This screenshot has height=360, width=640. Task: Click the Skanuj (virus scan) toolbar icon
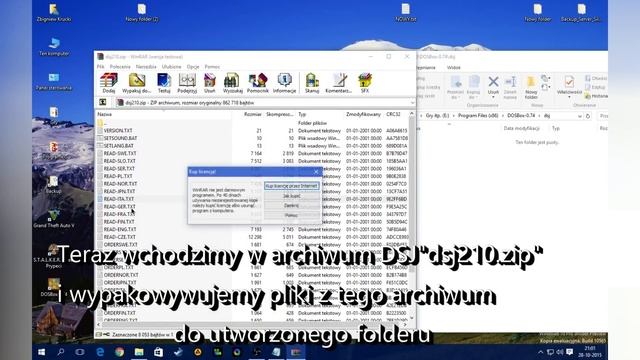coord(312,83)
